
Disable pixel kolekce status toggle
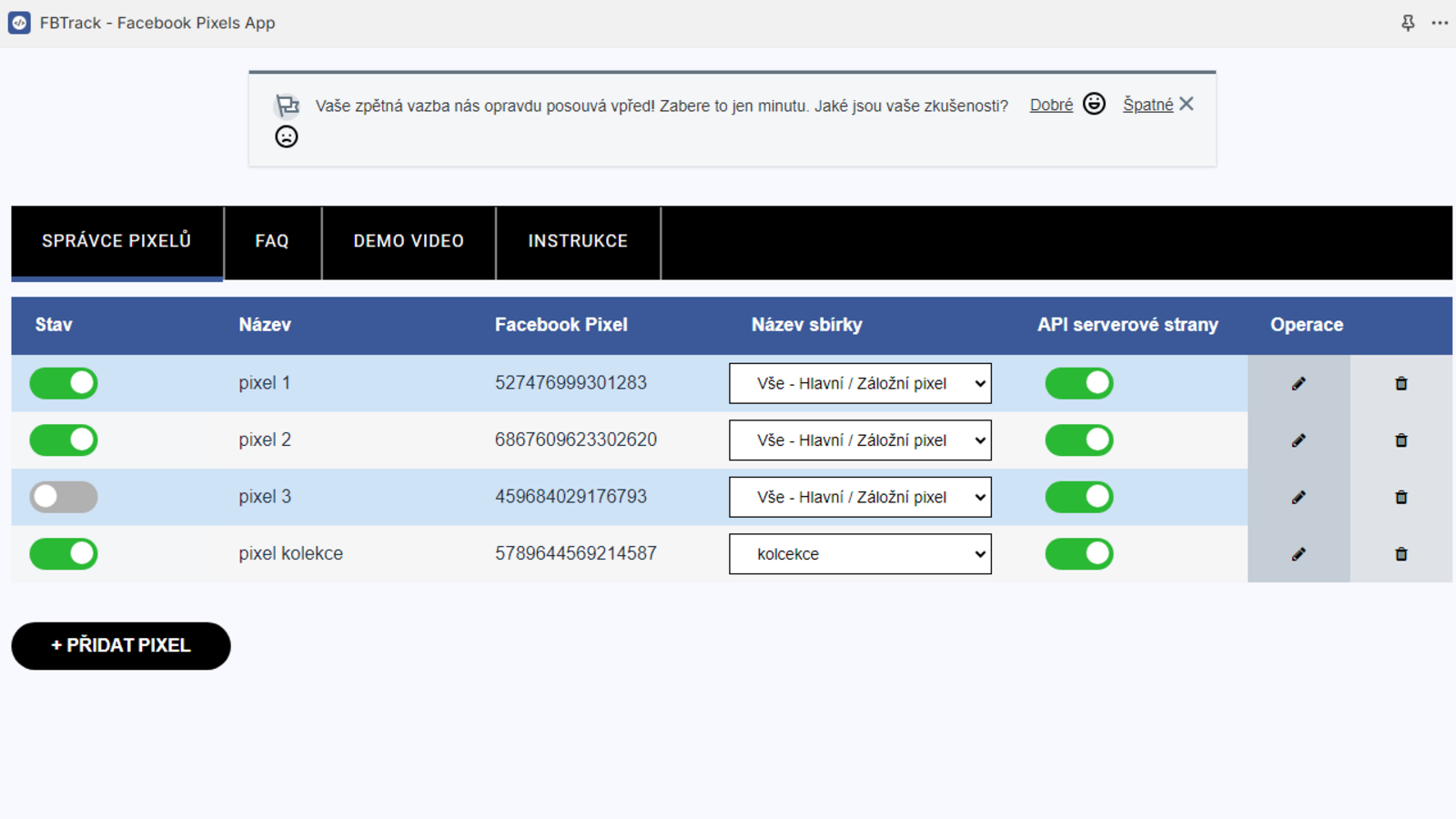click(64, 554)
